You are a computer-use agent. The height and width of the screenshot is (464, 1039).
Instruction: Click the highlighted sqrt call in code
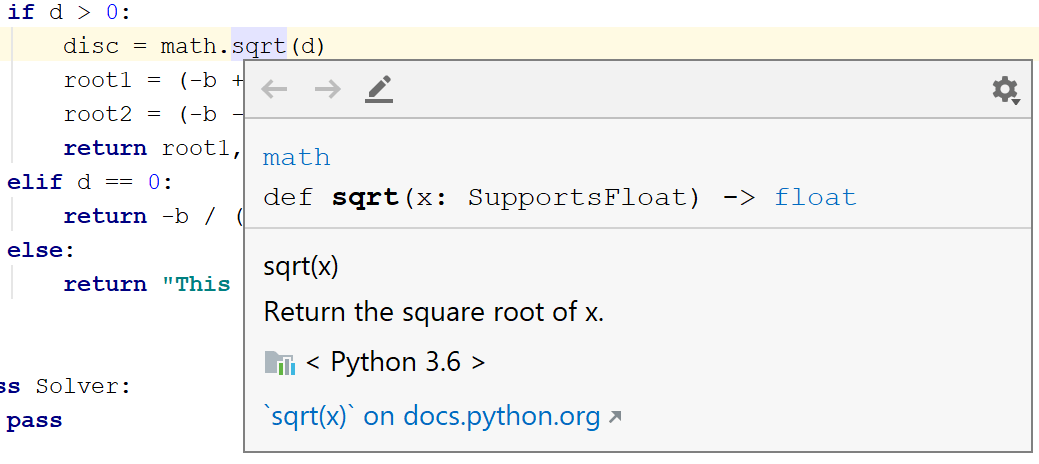coord(258,46)
